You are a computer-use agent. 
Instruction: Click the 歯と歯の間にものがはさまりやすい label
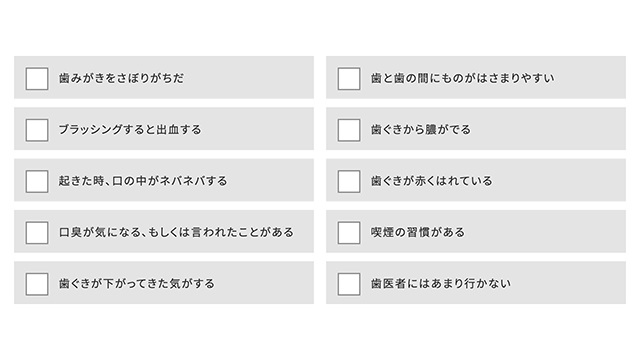pos(462,78)
